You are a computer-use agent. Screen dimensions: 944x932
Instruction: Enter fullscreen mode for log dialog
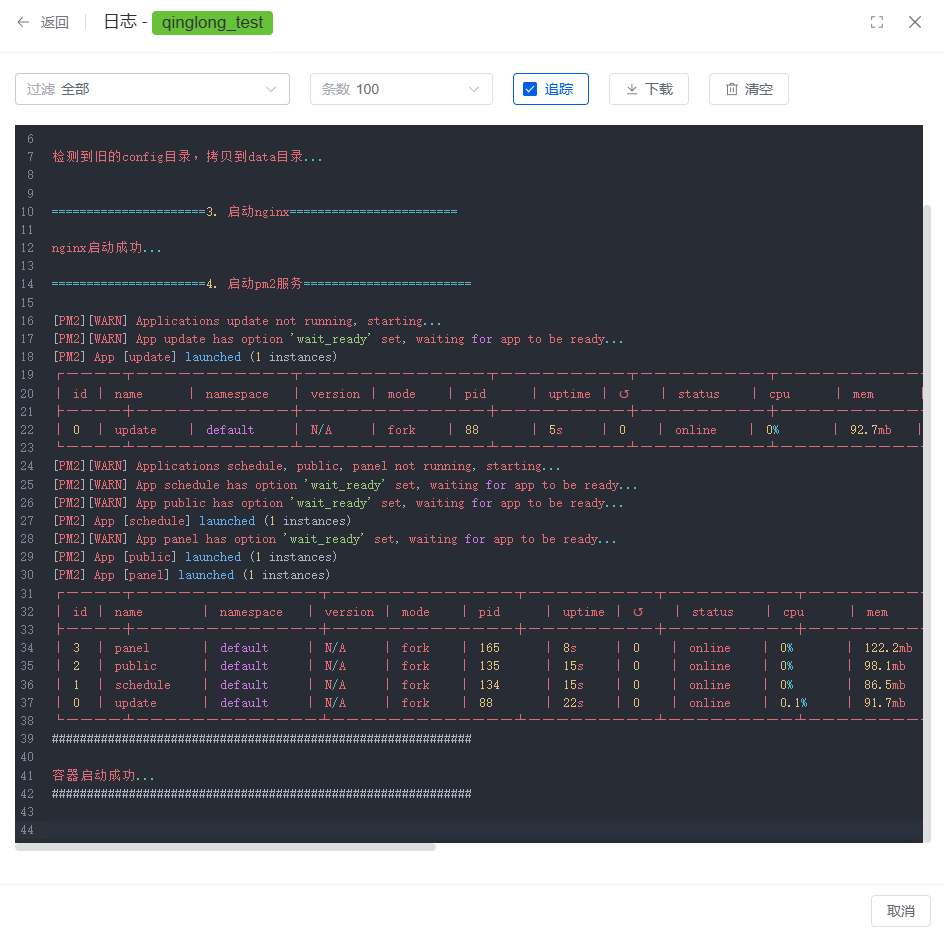click(x=877, y=22)
